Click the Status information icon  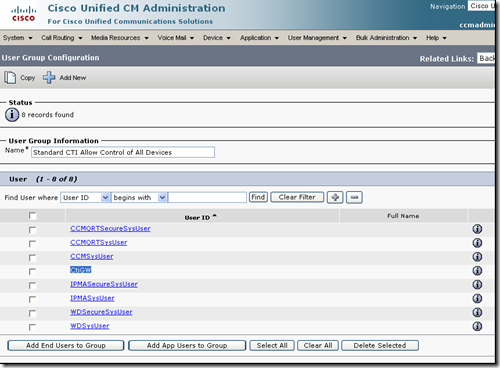pos(12,115)
